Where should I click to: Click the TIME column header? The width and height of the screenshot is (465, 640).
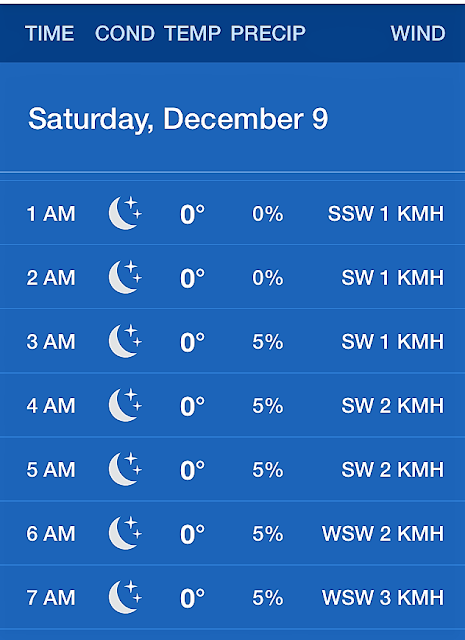pos(49,33)
